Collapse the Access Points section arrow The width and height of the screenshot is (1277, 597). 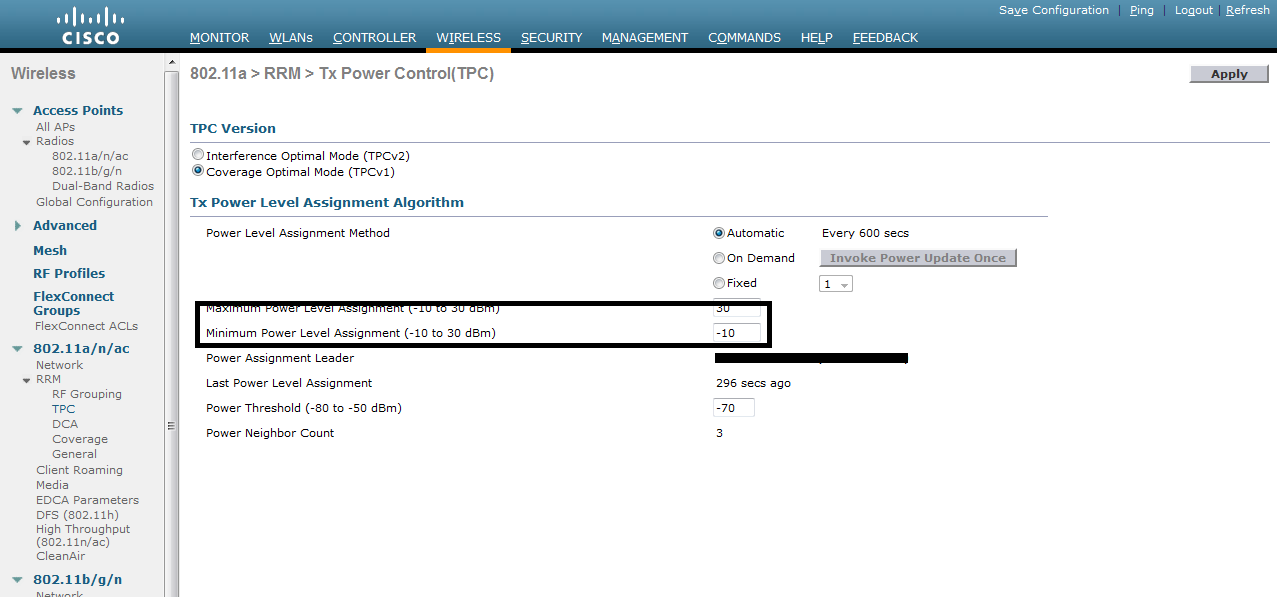pos(18,111)
